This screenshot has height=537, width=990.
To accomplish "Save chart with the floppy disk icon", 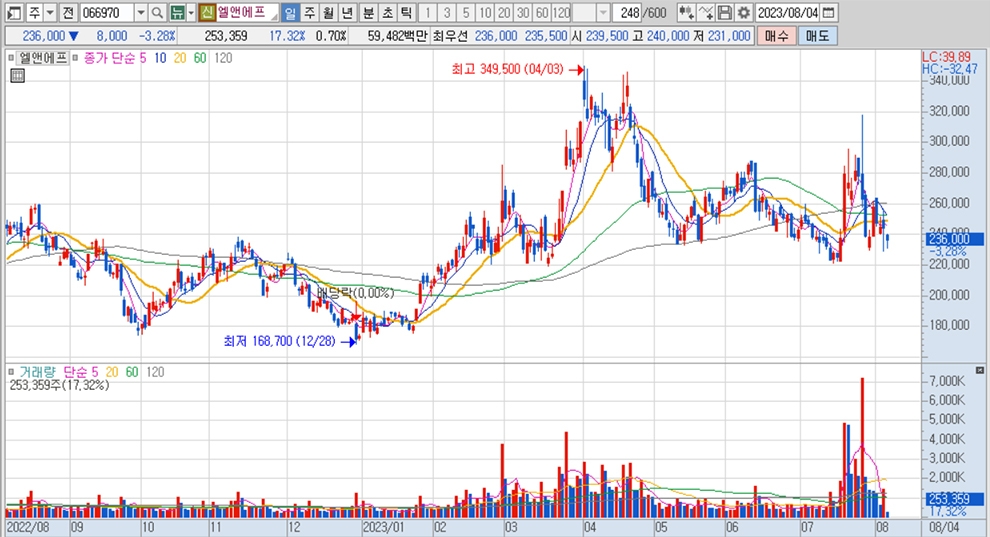I will (x=725, y=13).
